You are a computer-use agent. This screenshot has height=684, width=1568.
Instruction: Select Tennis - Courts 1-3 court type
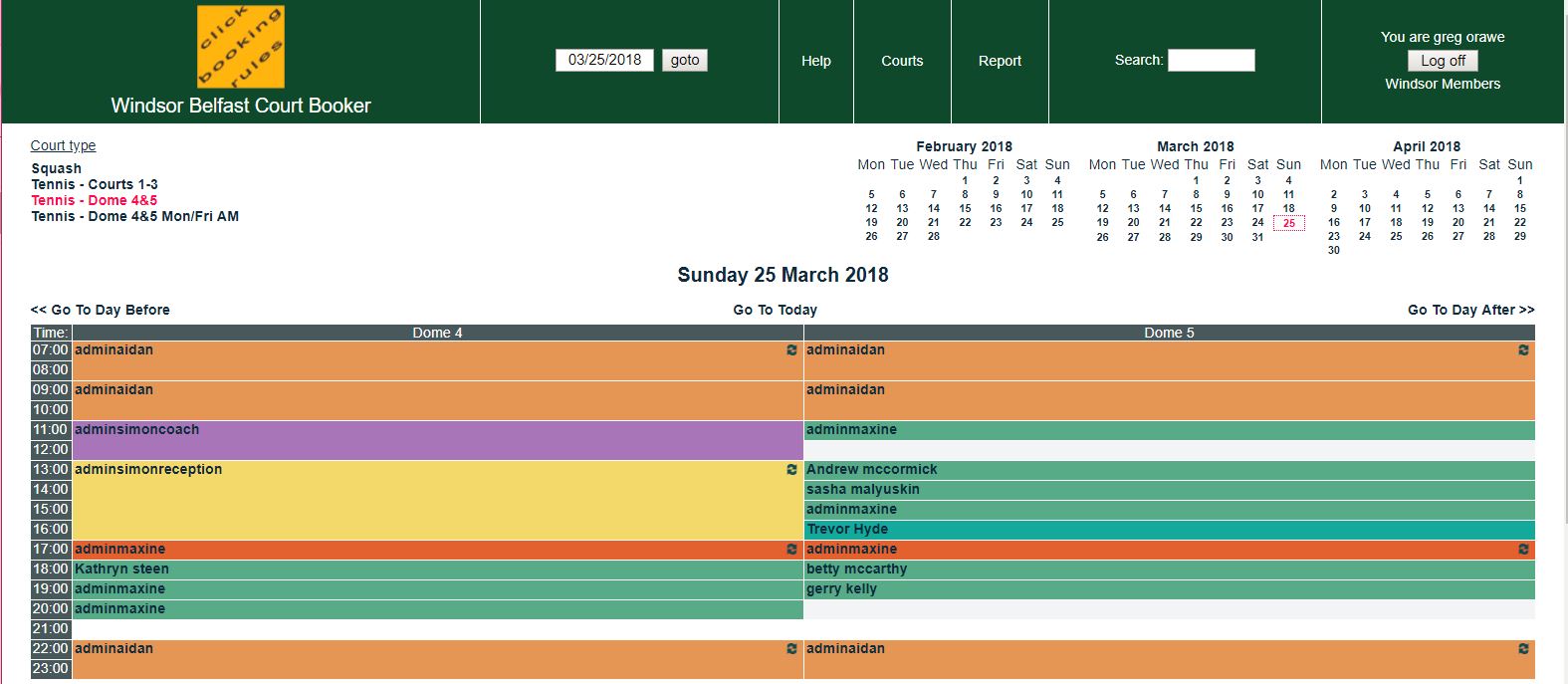click(95, 184)
